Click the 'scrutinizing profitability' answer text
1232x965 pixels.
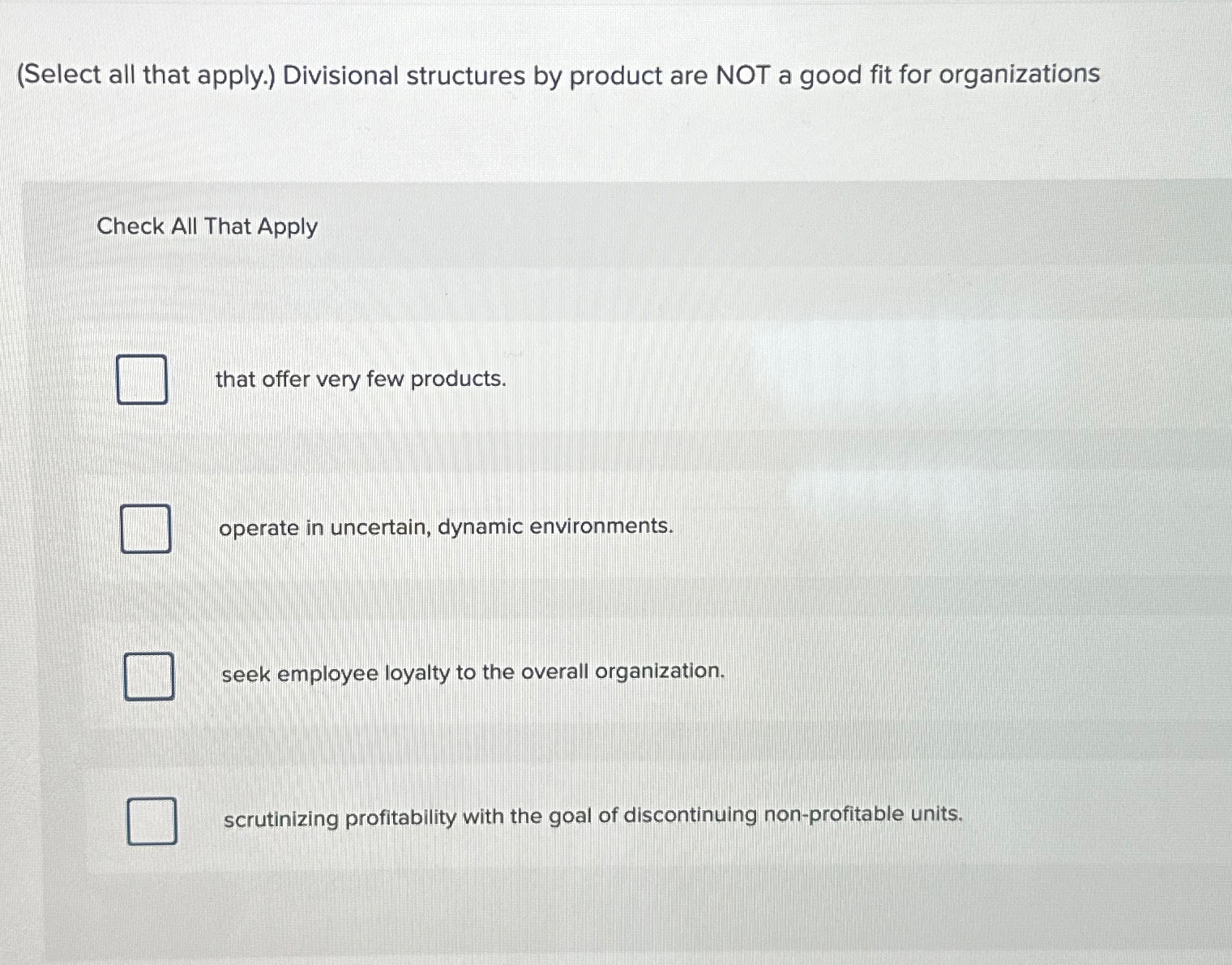[593, 817]
